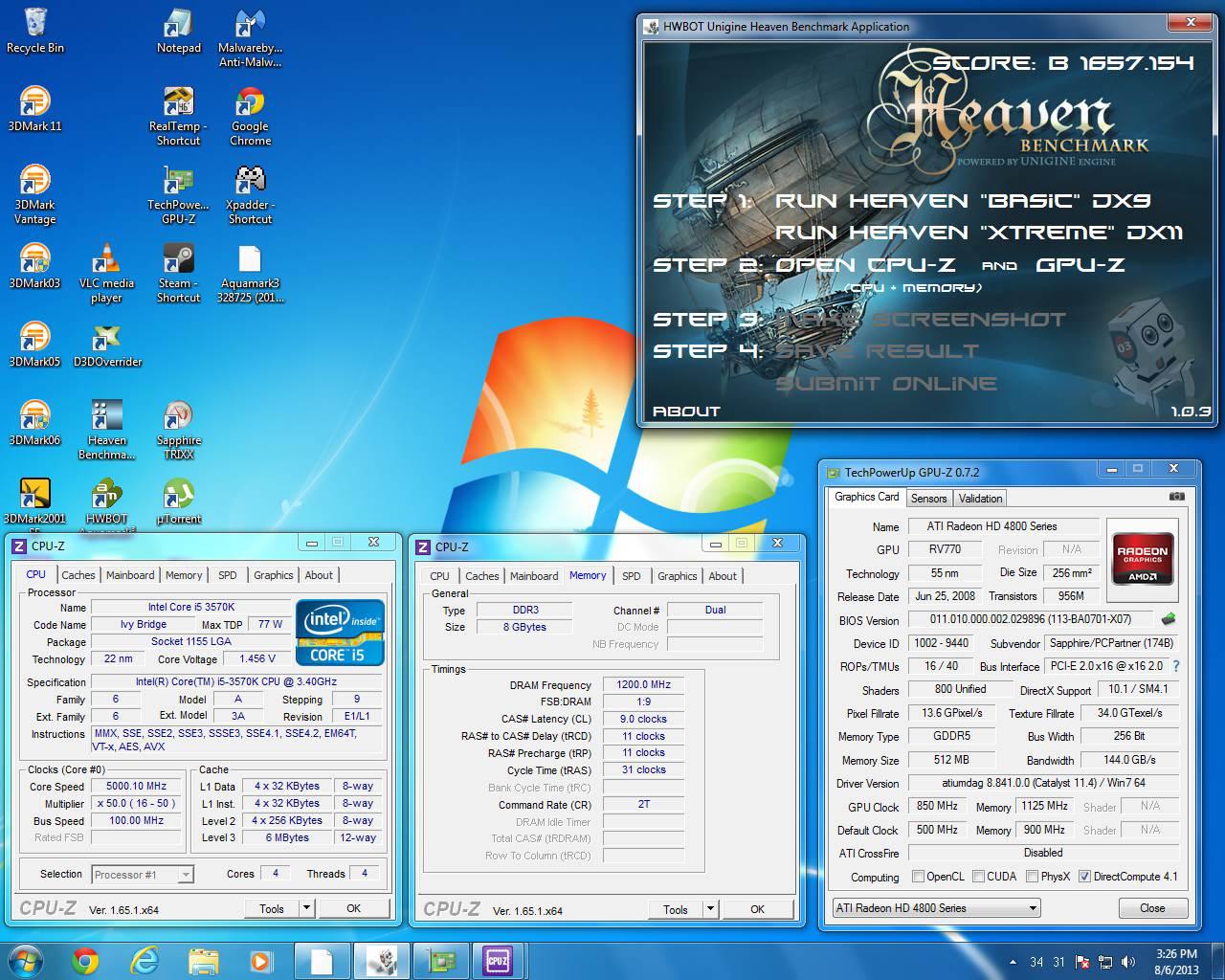
Task: Open About tab in left CPU-Z window
Action: point(319,575)
